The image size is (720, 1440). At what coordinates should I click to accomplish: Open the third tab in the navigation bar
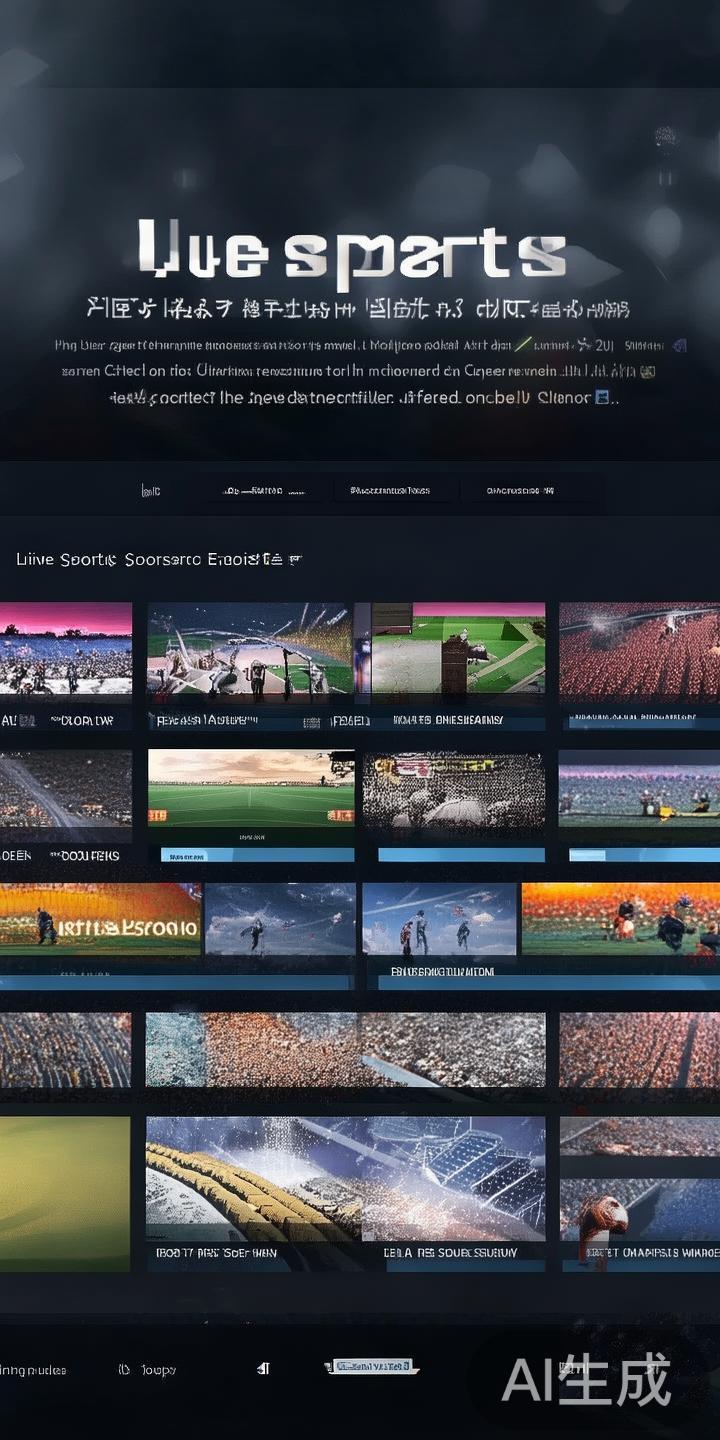coord(389,491)
